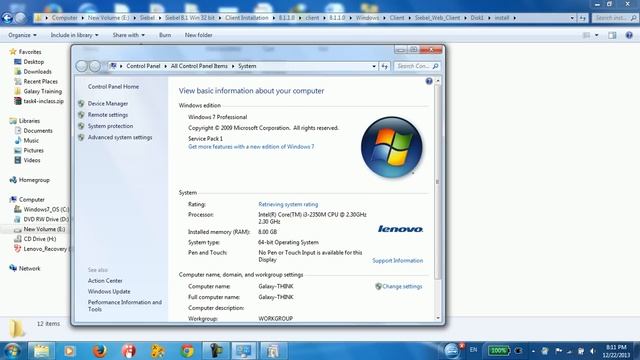Click back button in System window
The width and height of the screenshot is (640, 360).
click(x=82, y=66)
